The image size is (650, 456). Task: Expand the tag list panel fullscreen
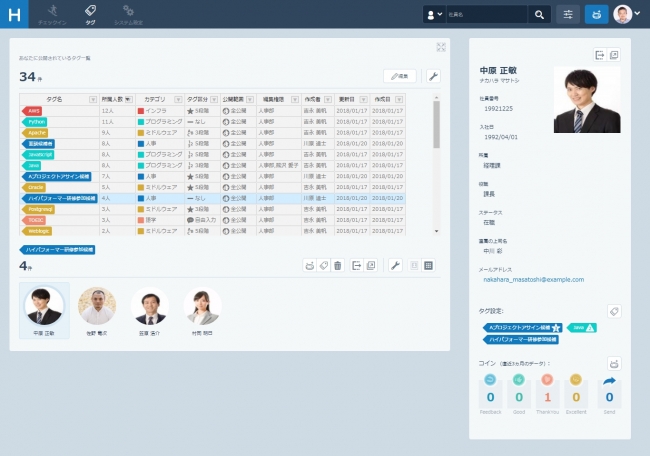(x=441, y=47)
